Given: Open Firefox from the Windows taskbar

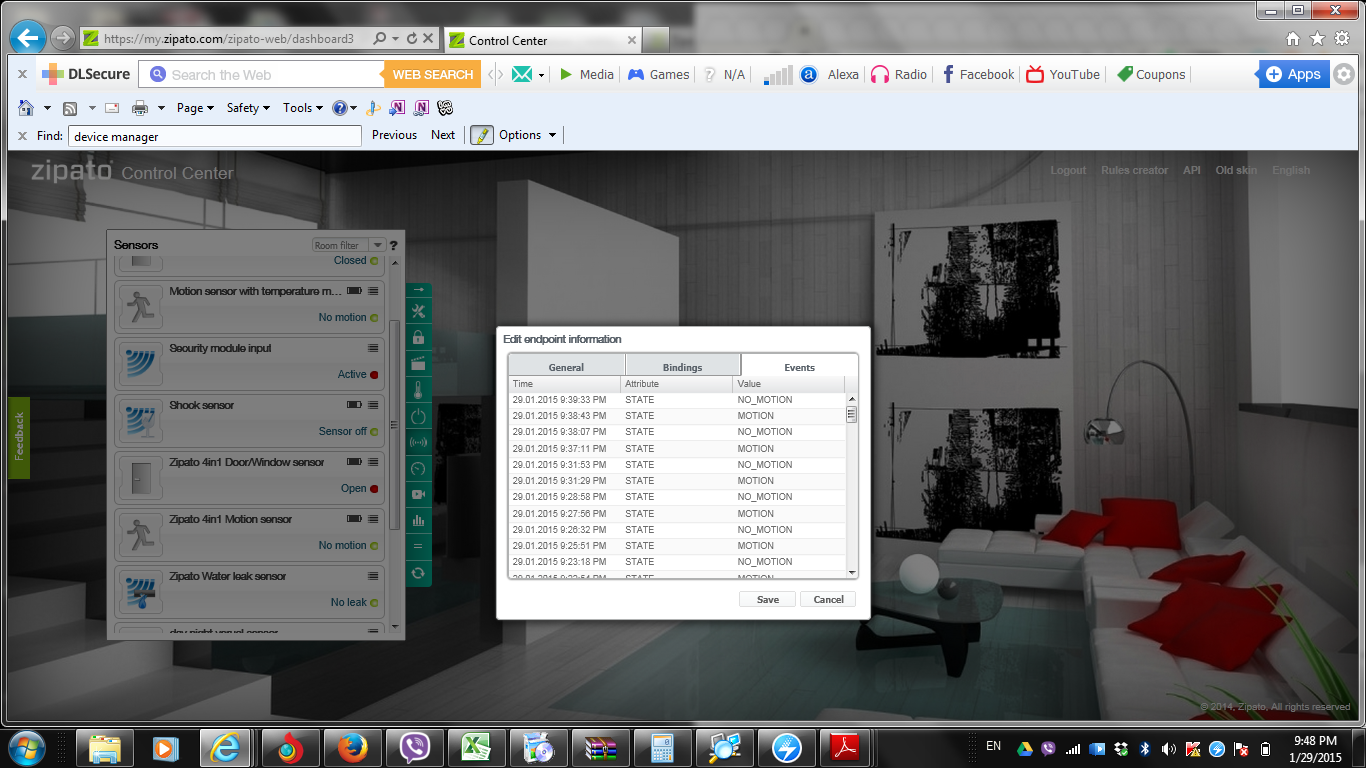Looking at the screenshot, I should pyautogui.click(x=352, y=747).
